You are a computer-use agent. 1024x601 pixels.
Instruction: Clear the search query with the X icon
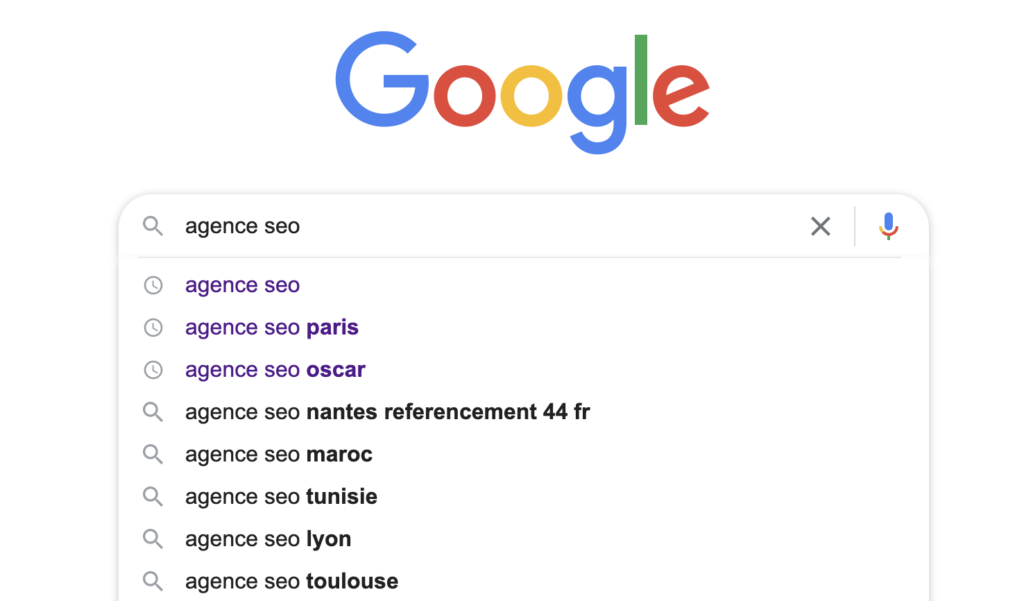(820, 226)
